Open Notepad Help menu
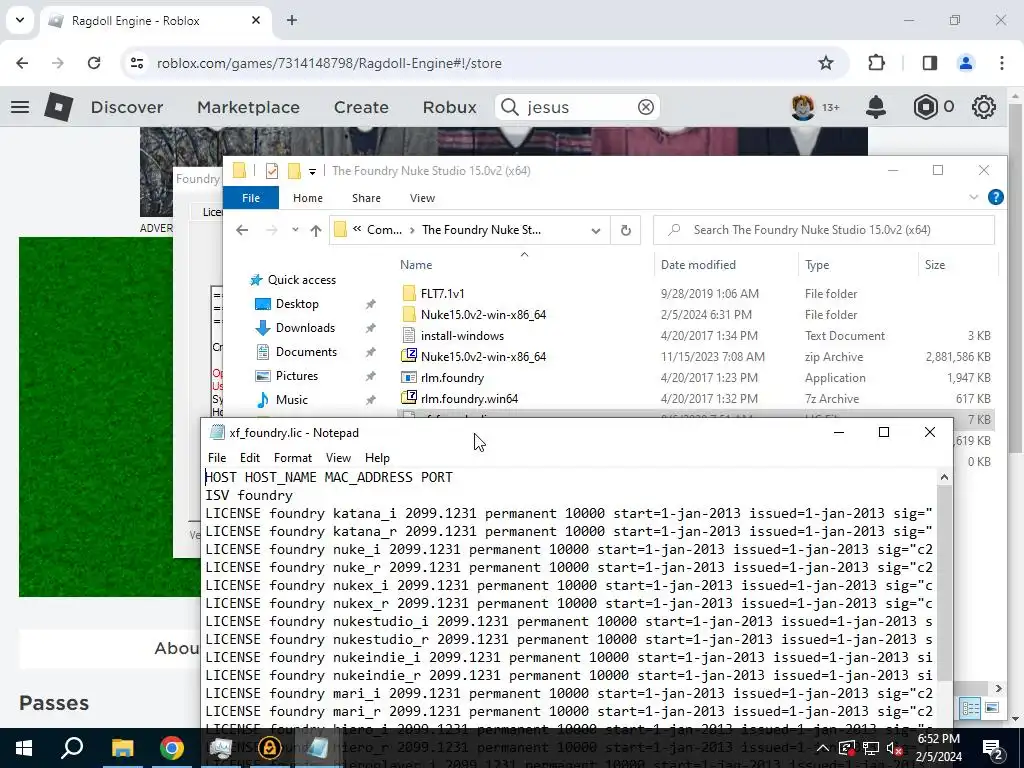The image size is (1024, 768). tap(377, 458)
